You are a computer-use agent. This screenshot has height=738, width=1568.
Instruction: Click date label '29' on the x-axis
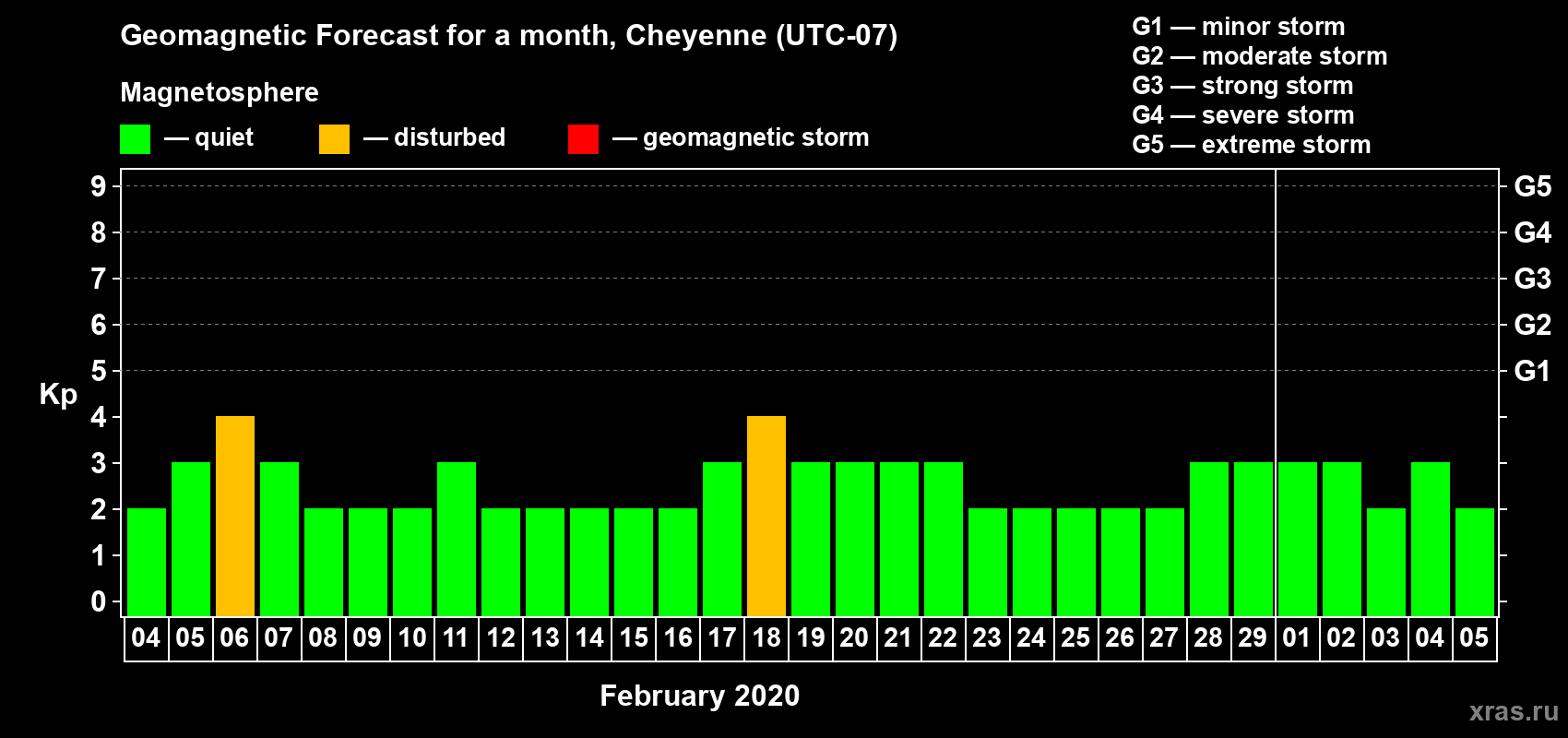pyautogui.click(x=1253, y=638)
